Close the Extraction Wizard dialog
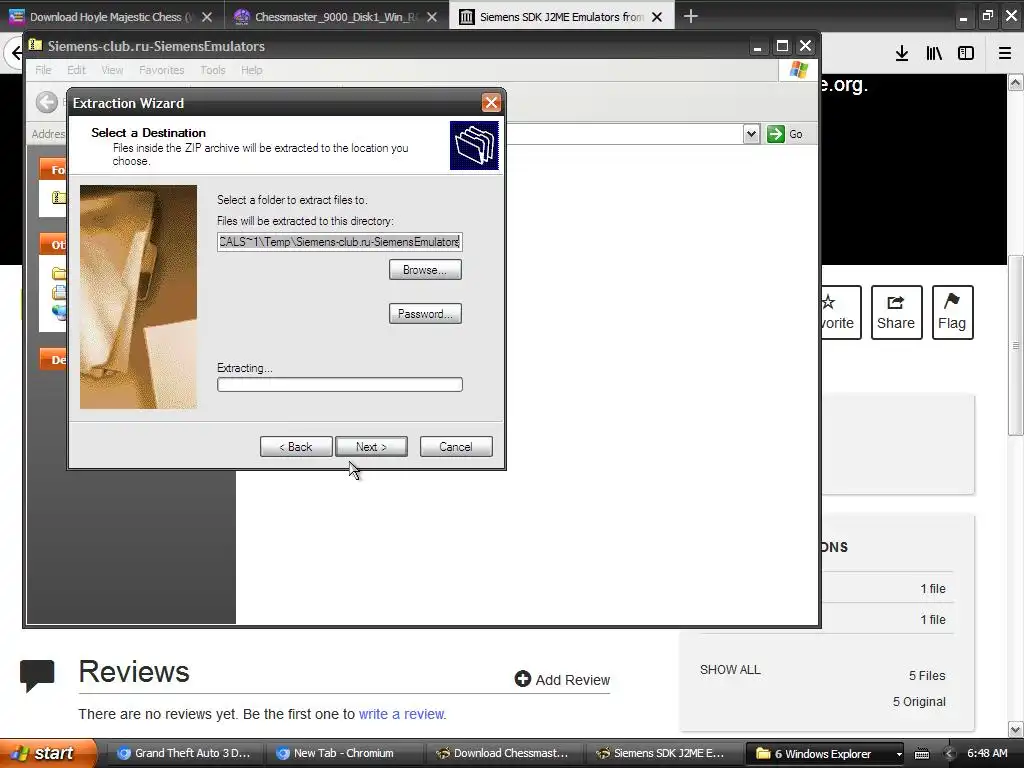 491,103
